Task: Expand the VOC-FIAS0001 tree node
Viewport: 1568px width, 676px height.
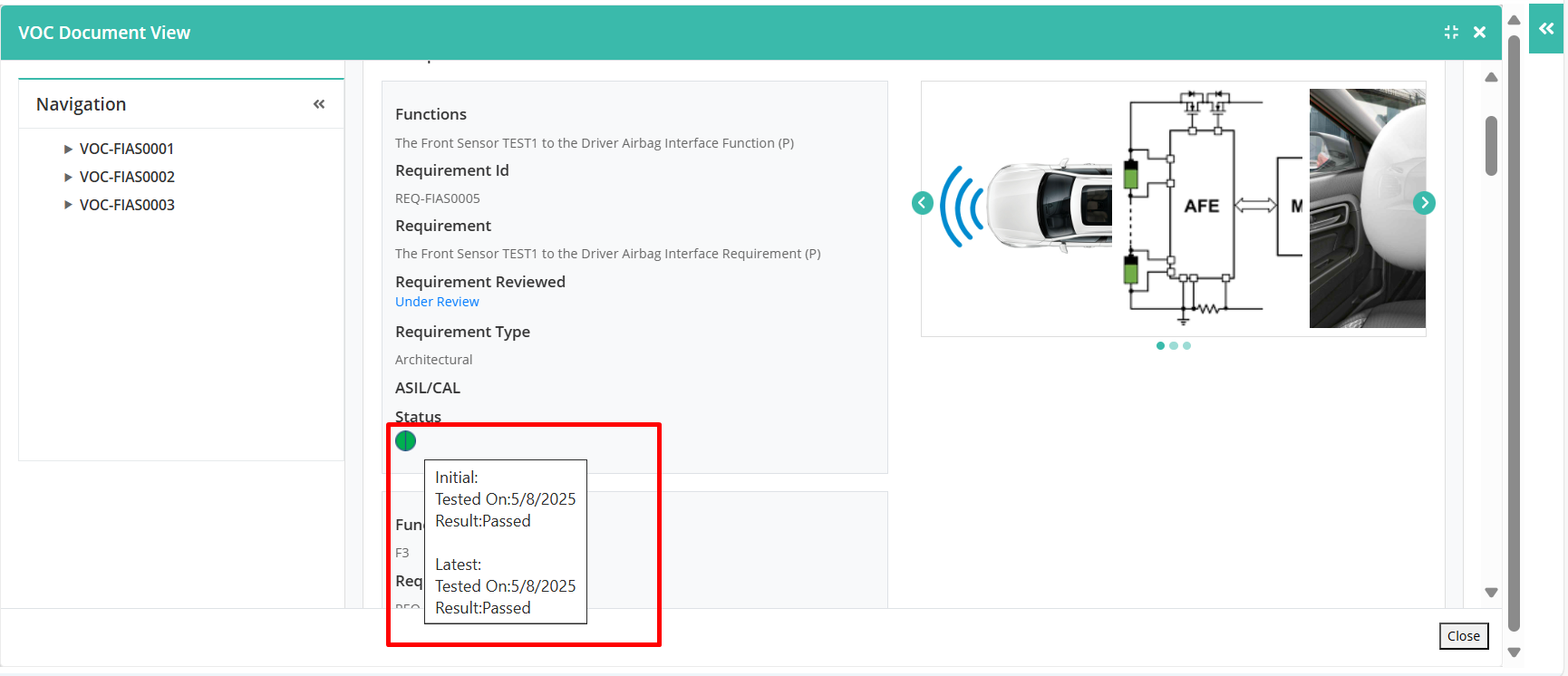Action: [68, 149]
